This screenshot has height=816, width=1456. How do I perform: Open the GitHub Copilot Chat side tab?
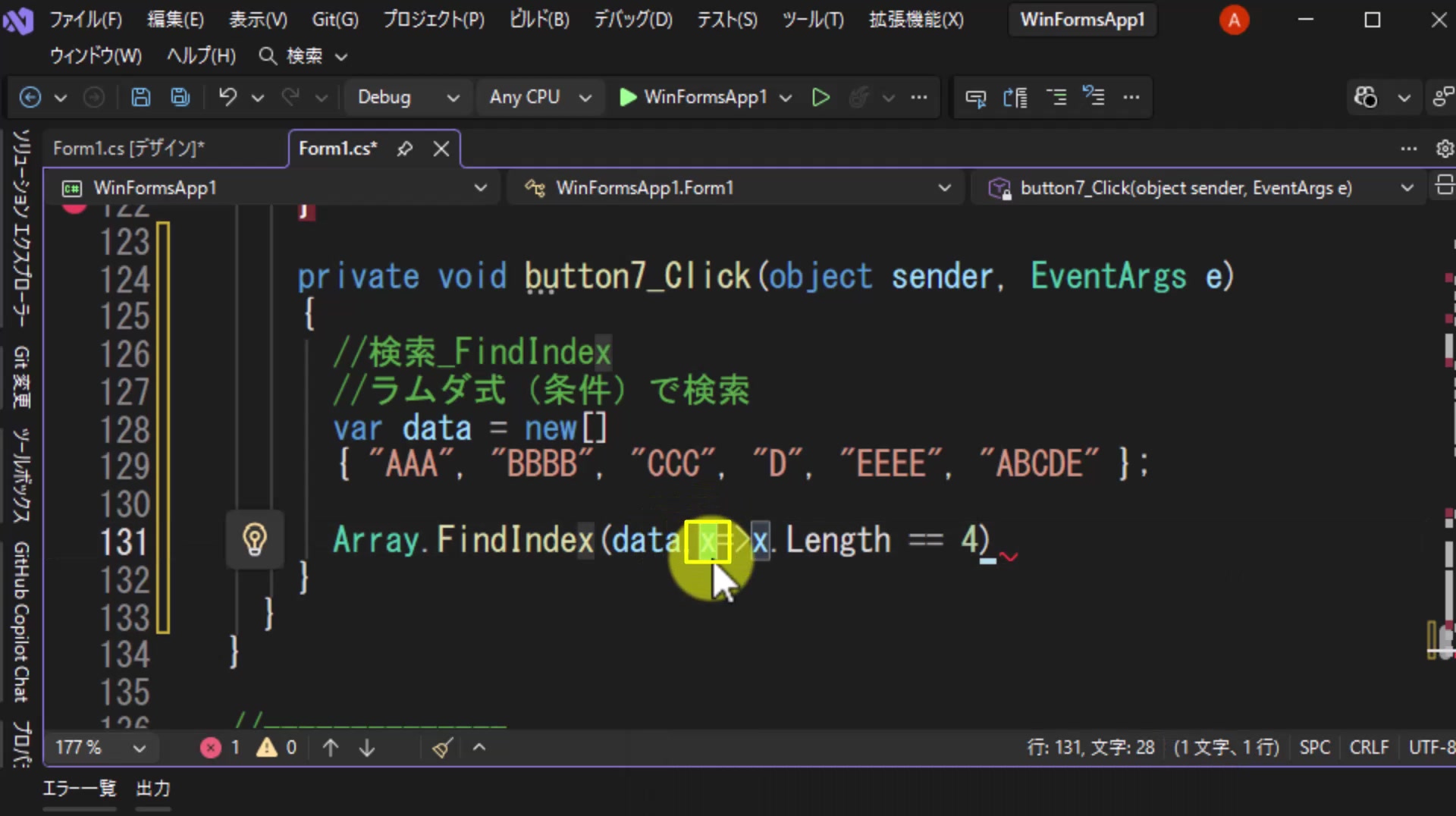21,621
